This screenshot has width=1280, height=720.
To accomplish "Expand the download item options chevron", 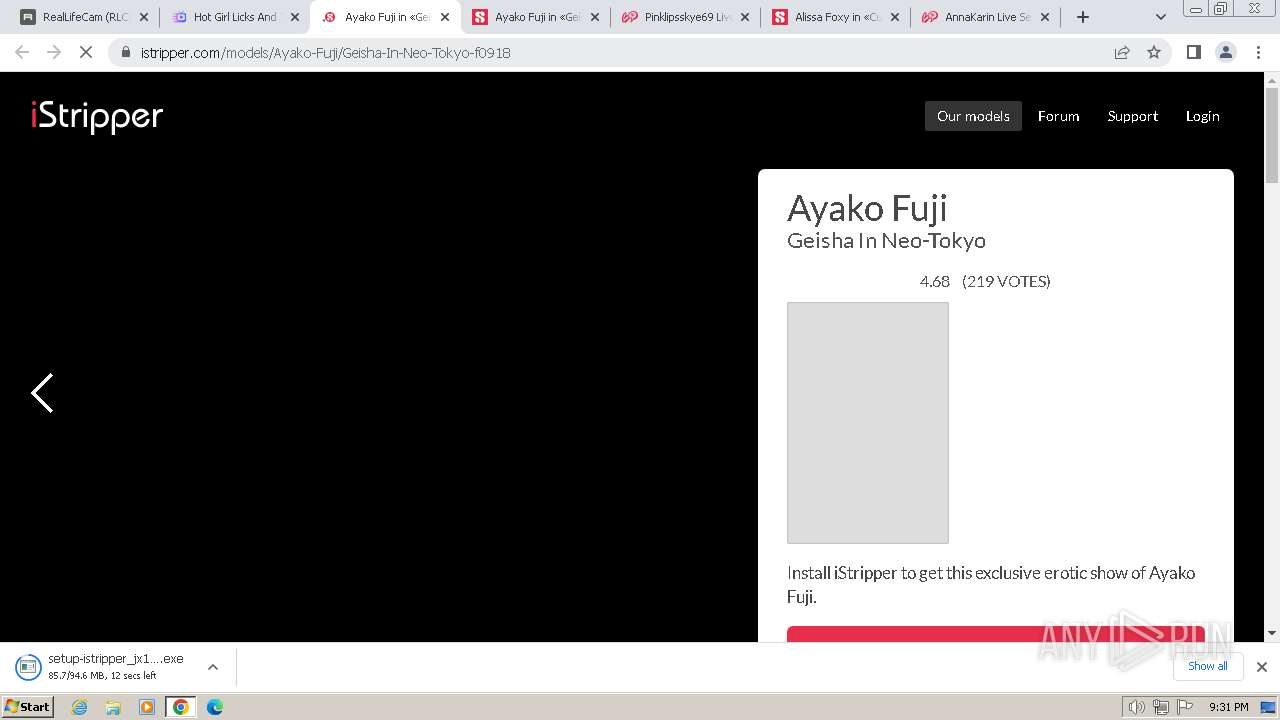I will click(x=213, y=667).
